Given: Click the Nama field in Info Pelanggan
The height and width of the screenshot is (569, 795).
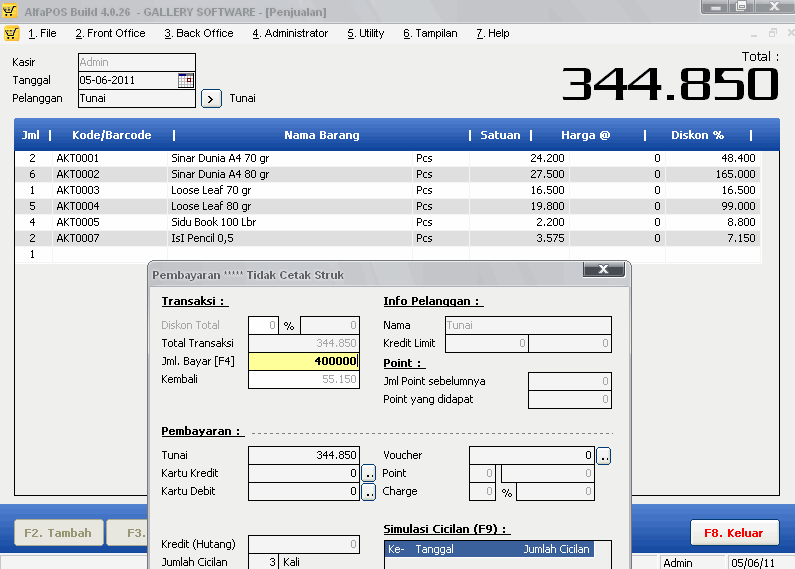Looking at the screenshot, I should (528, 325).
